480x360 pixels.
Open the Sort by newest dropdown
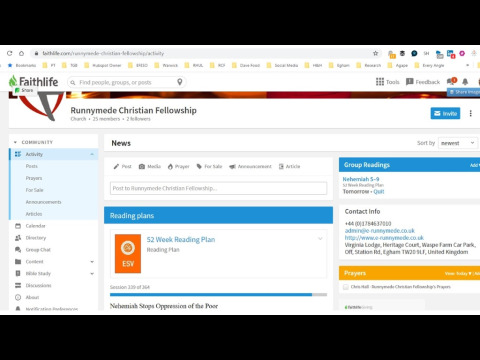[458, 143]
